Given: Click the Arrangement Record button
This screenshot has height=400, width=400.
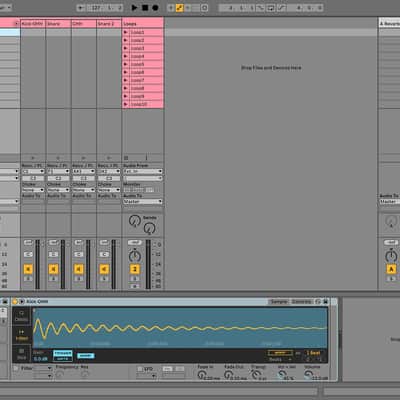Looking at the screenshot, I should point(155,8).
